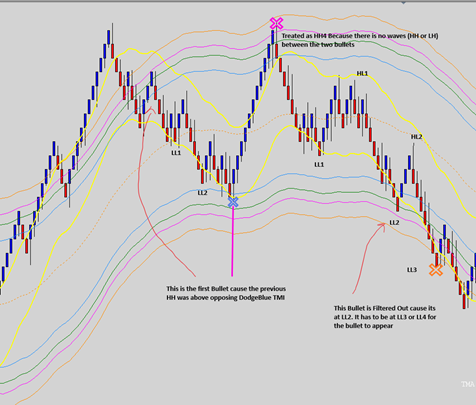Select the blue X bullet marker at the swing low
Viewport: 476px width, 405px height.
click(x=233, y=202)
